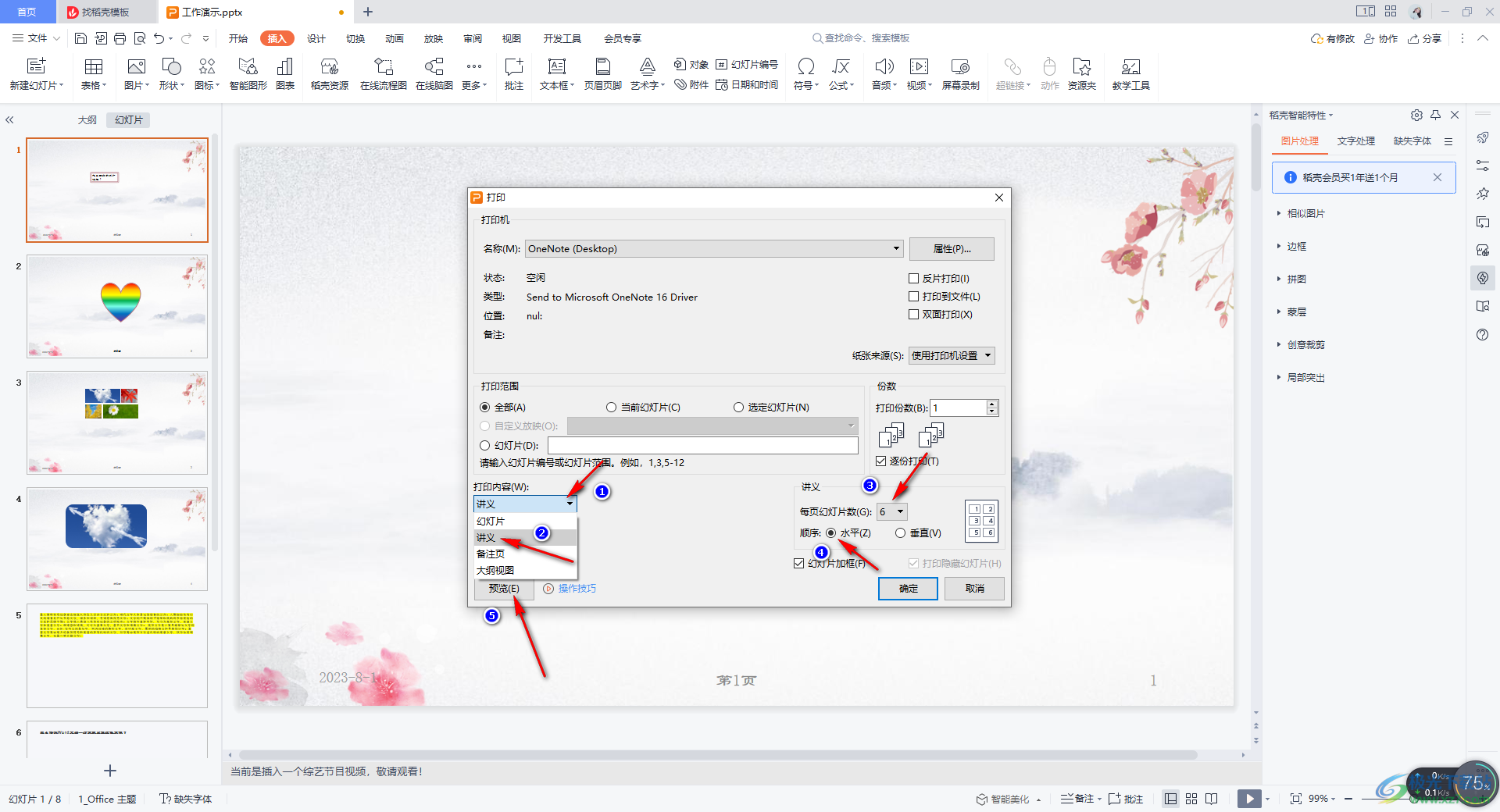Screen dimensions: 1500x812
Task: Click the Undo icon
Action: pyautogui.click(x=159, y=38)
